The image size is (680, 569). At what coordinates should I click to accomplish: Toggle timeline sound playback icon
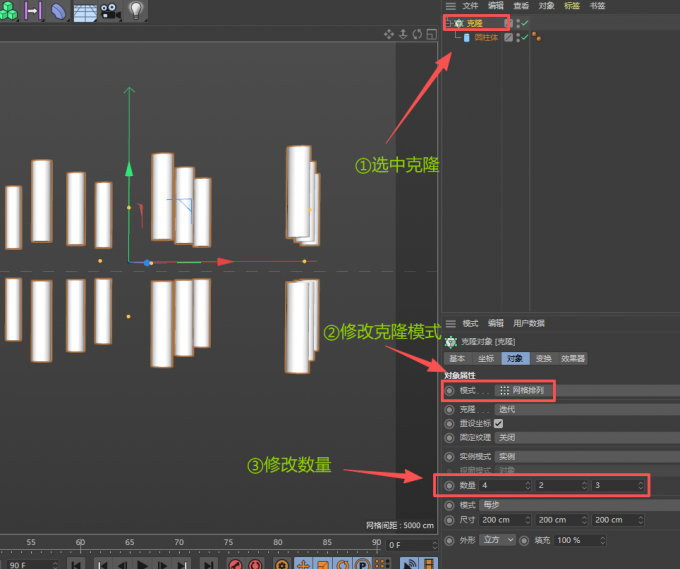pyautogui.click(x=409, y=564)
